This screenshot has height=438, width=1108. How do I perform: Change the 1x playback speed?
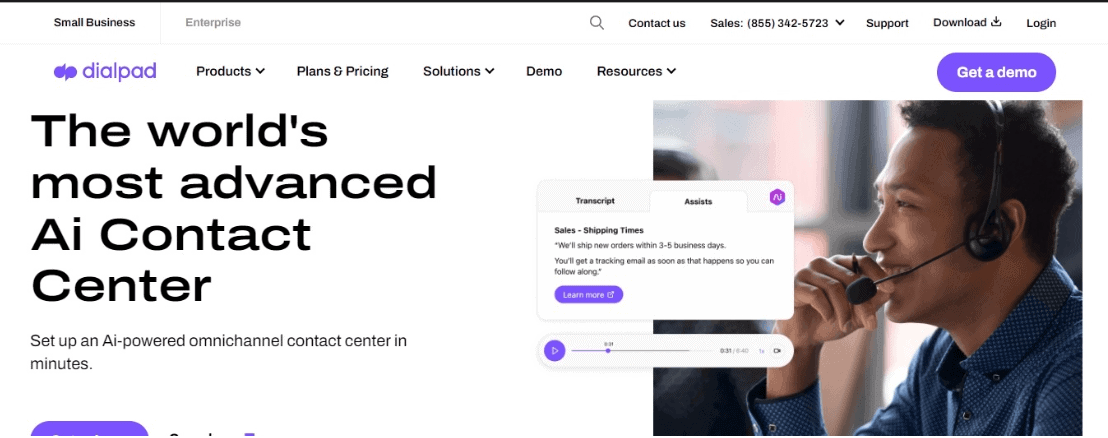(762, 350)
